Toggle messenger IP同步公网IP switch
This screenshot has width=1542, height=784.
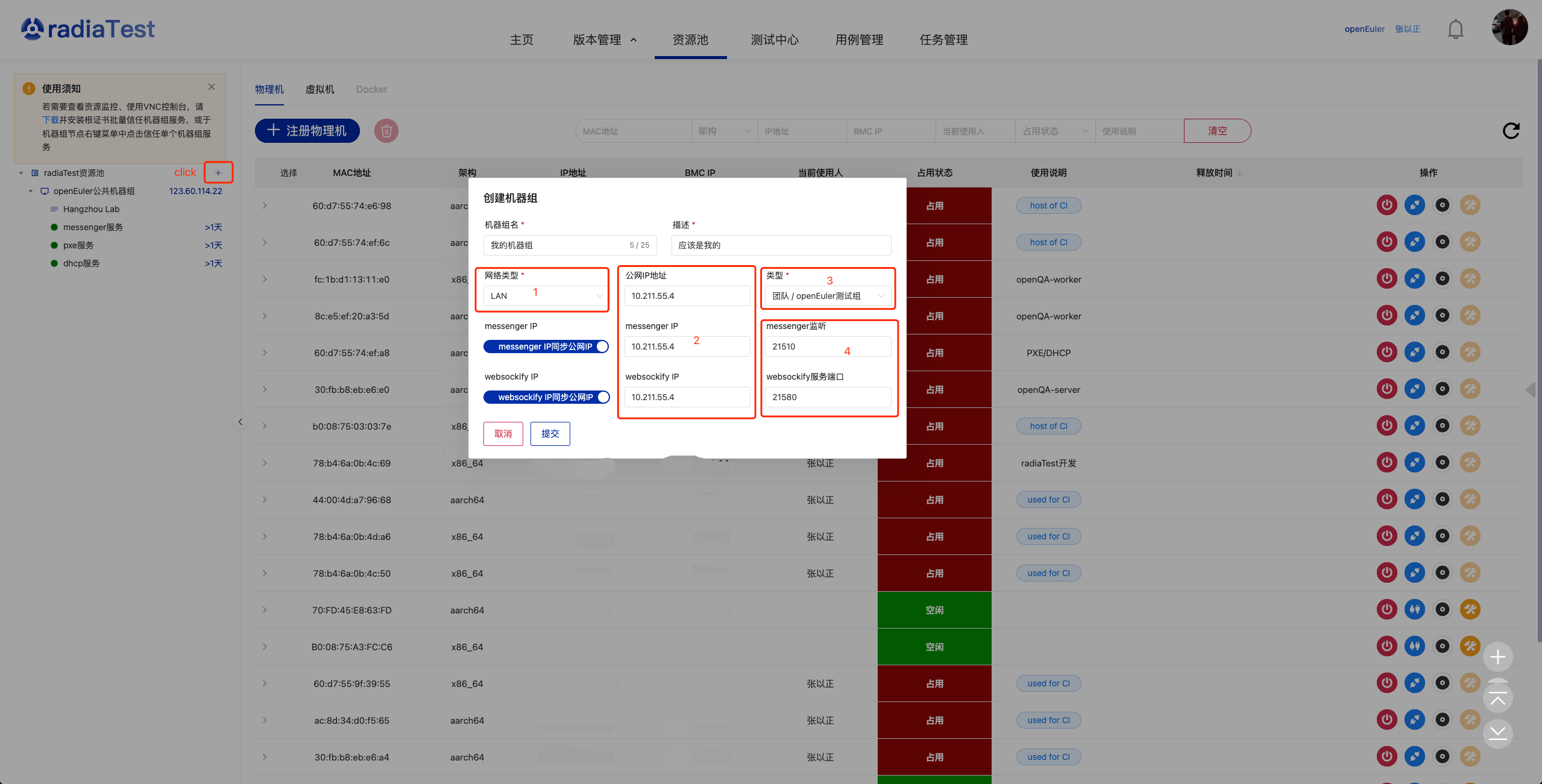tap(546, 347)
